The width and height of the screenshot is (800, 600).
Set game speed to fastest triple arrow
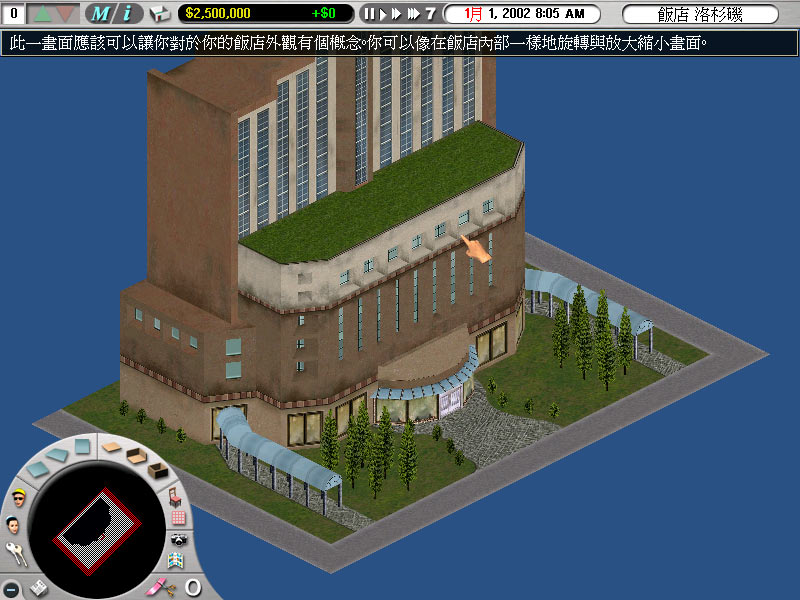(x=411, y=14)
